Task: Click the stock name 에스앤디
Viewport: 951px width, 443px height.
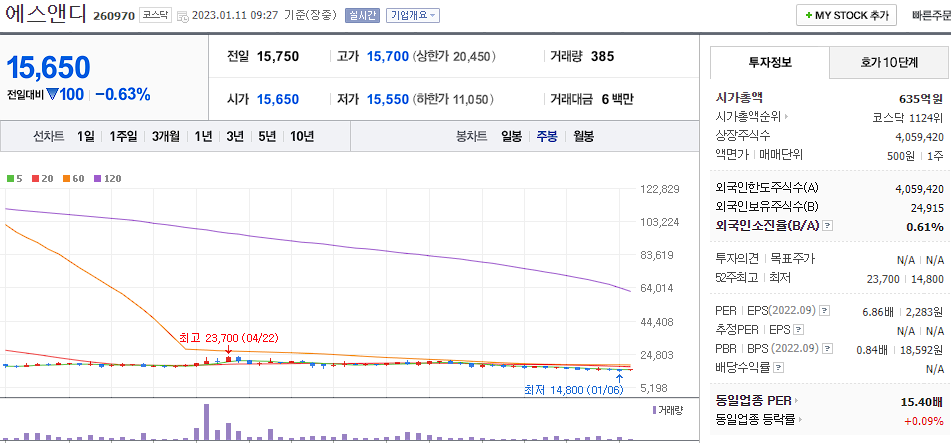Action: tap(46, 13)
